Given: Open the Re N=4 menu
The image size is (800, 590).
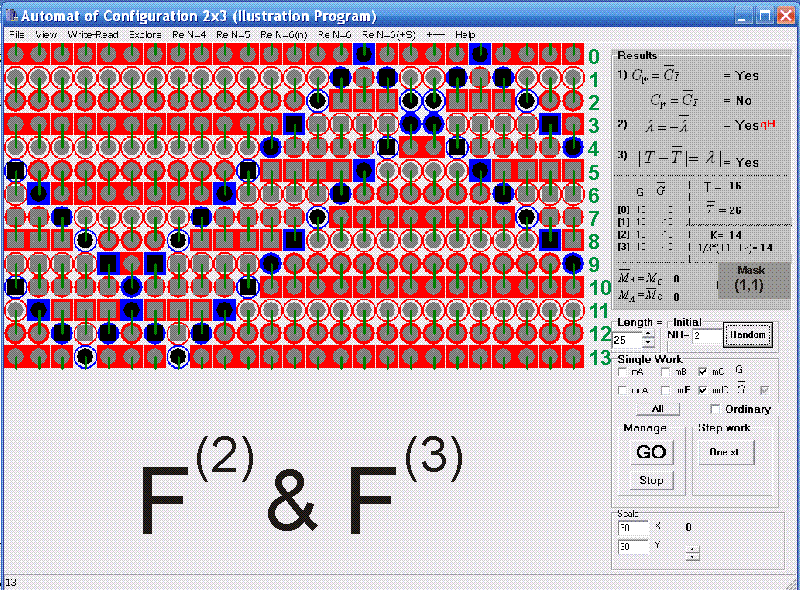Looking at the screenshot, I should [x=189, y=35].
